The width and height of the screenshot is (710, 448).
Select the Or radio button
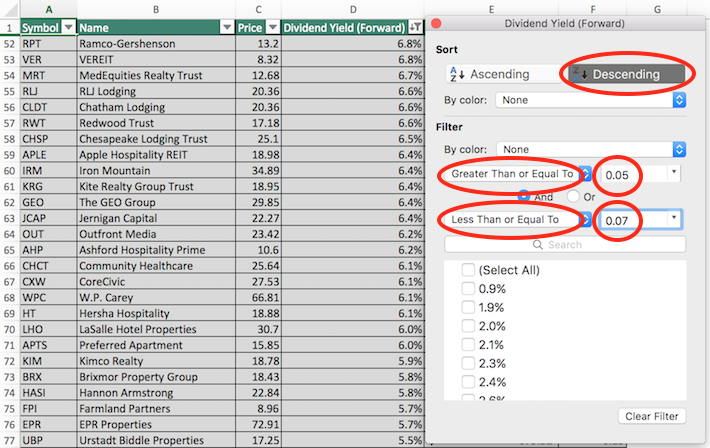(573, 197)
